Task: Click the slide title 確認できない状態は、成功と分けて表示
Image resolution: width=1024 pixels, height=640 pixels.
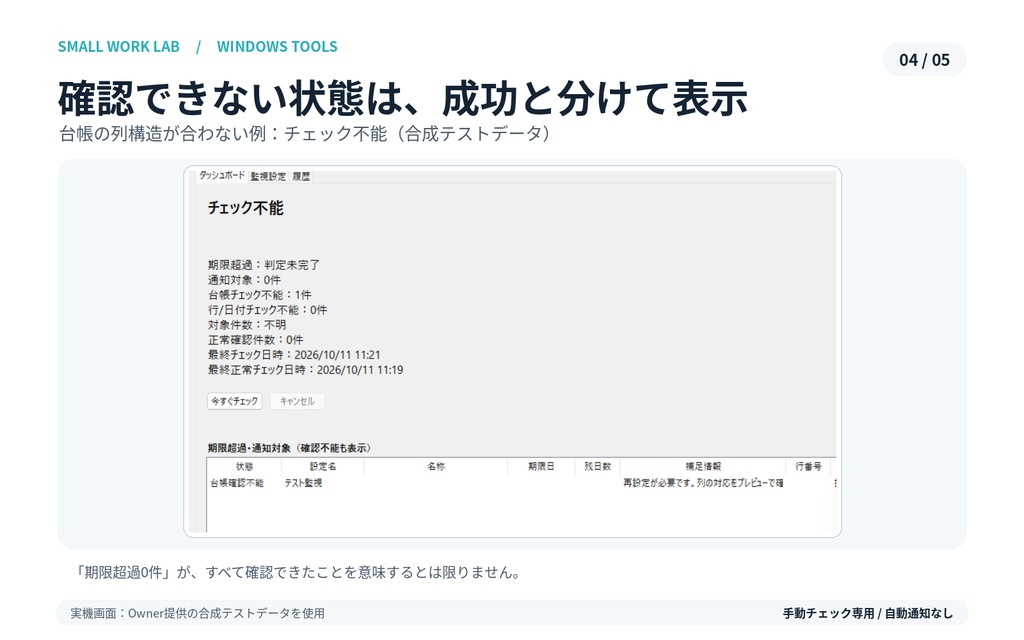Action: pyautogui.click(x=402, y=99)
